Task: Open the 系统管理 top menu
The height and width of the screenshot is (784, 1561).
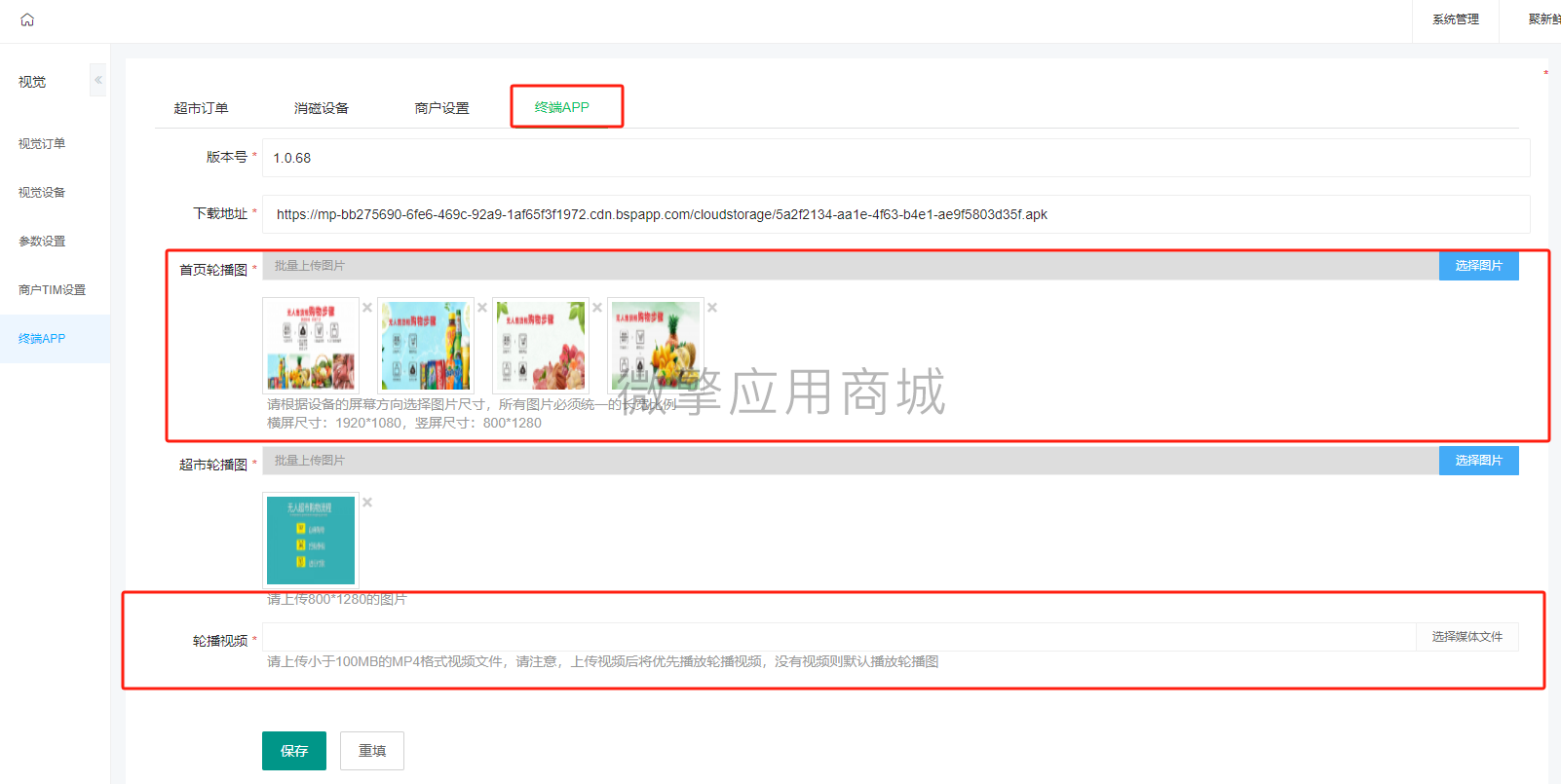Action: point(1456,19)
